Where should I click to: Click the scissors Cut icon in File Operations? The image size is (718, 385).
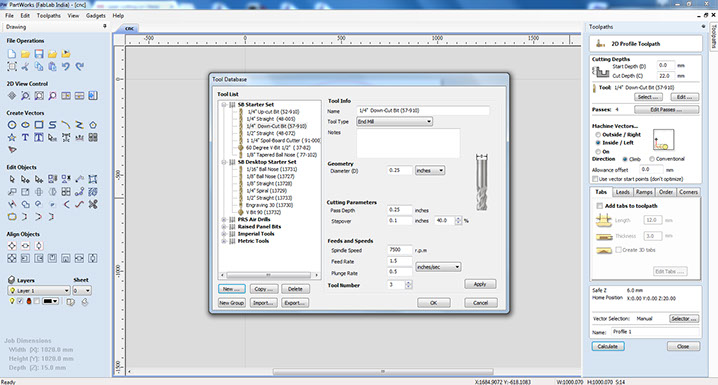click(25, 67)
